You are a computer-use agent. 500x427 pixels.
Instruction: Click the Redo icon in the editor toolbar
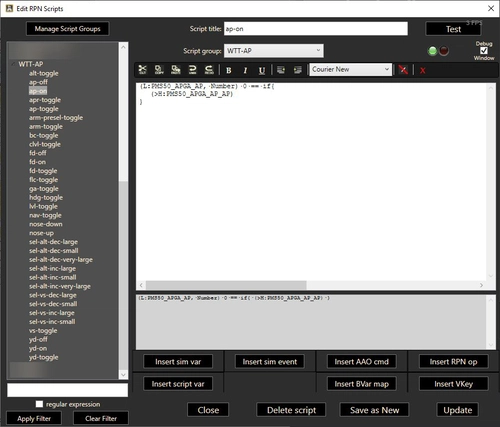pos(209,70)
